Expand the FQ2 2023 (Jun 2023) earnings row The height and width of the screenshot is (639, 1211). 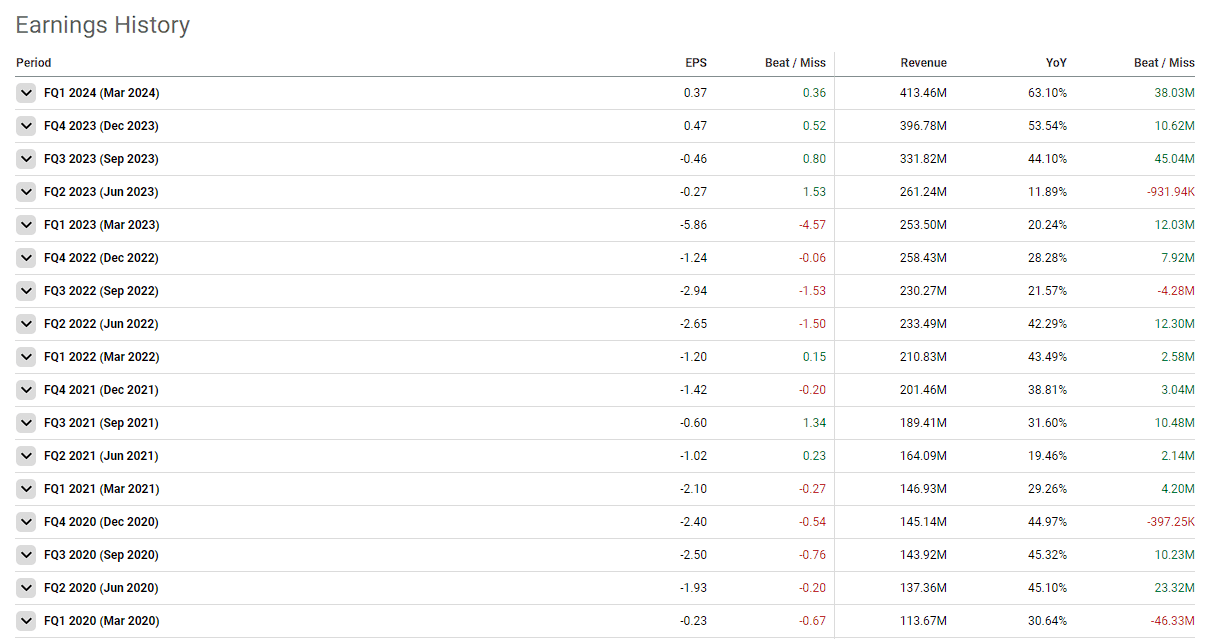(x=27, y=192)
